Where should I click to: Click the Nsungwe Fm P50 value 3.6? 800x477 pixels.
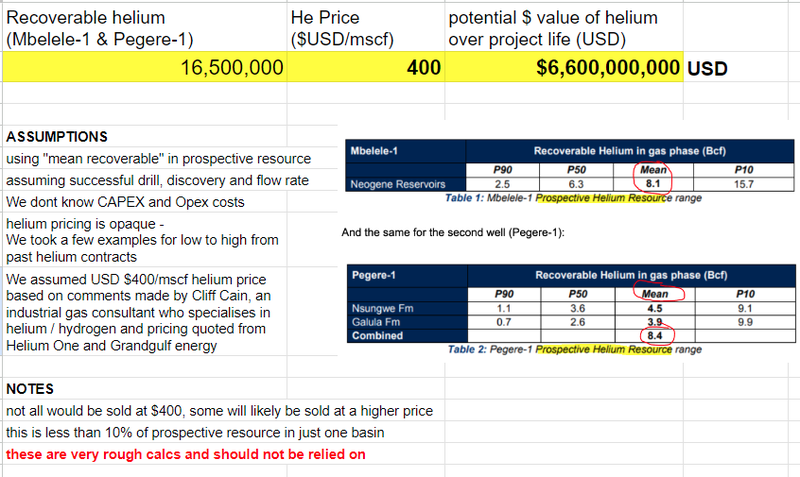[578, 308]
